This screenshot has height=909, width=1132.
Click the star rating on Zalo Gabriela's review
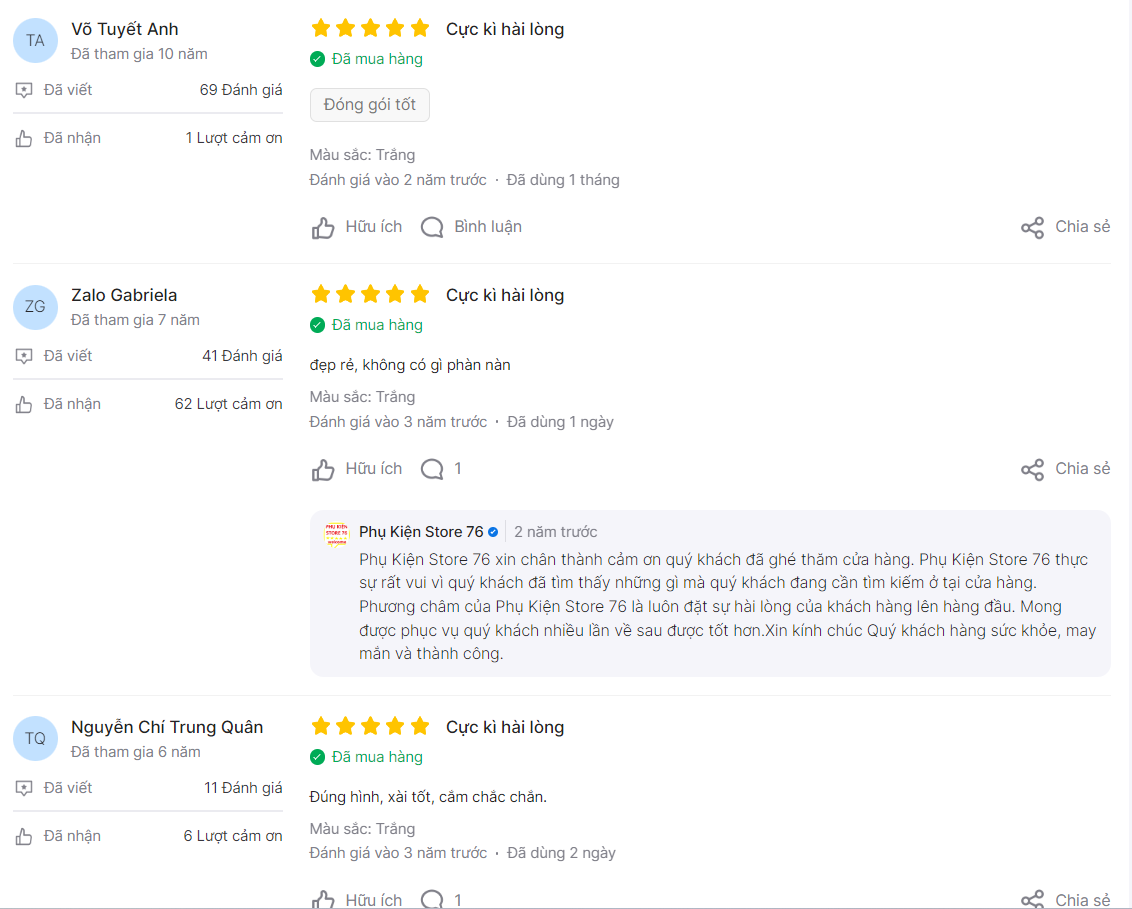370,295
